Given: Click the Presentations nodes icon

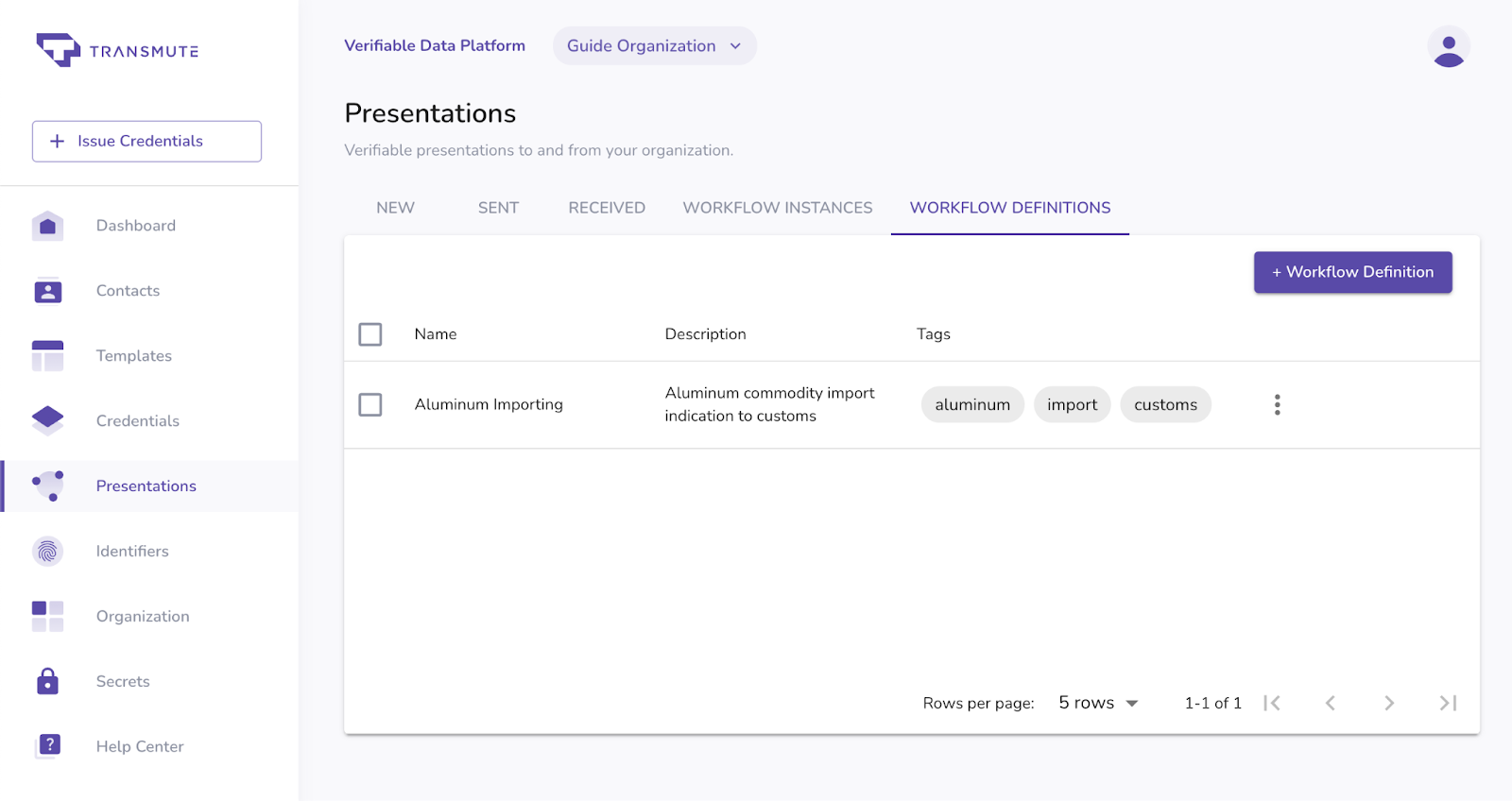Looking at the screenshot, I should [47, 486].
